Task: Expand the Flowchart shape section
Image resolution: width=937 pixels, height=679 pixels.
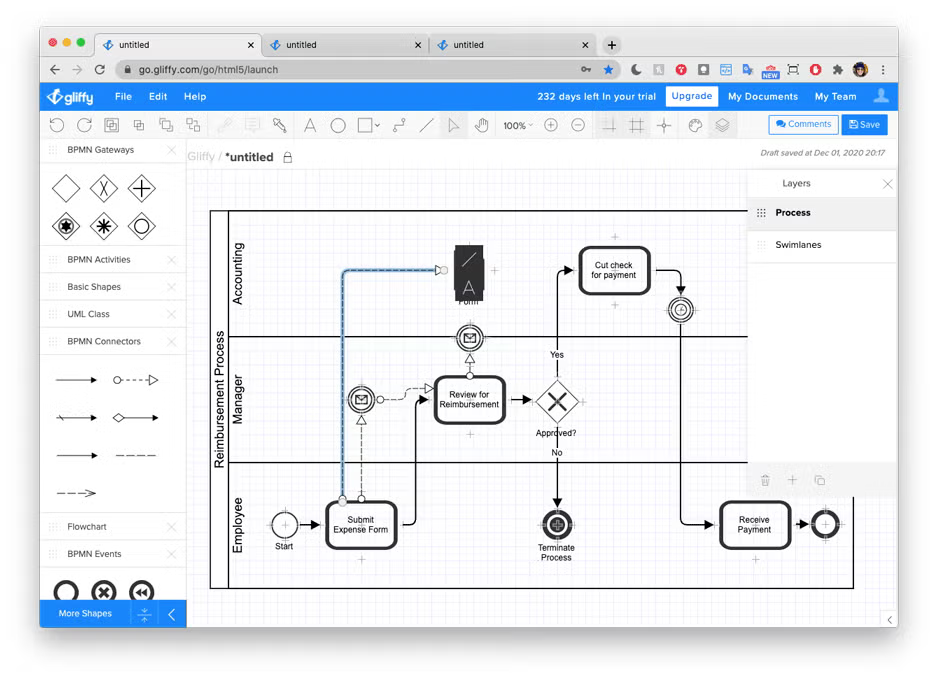Action: click(x=87, y=527)
